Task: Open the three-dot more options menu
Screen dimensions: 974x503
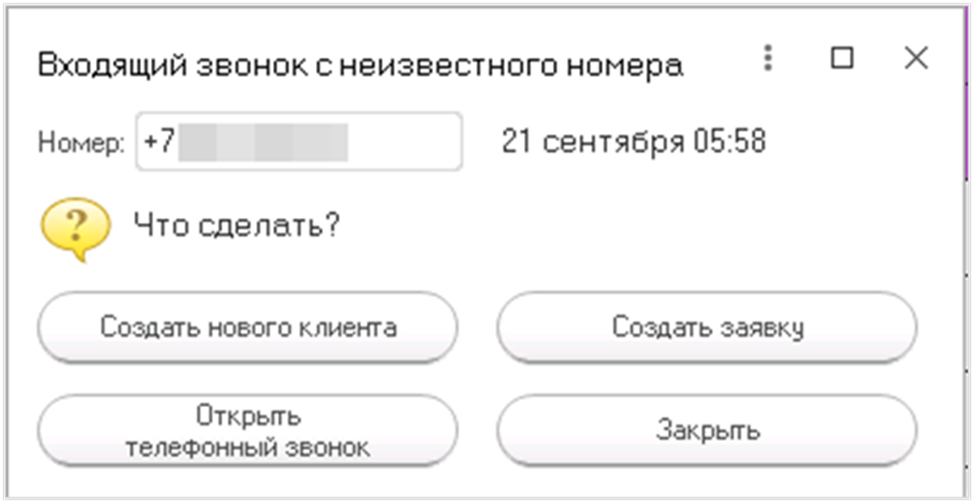Action: (768, 59)
